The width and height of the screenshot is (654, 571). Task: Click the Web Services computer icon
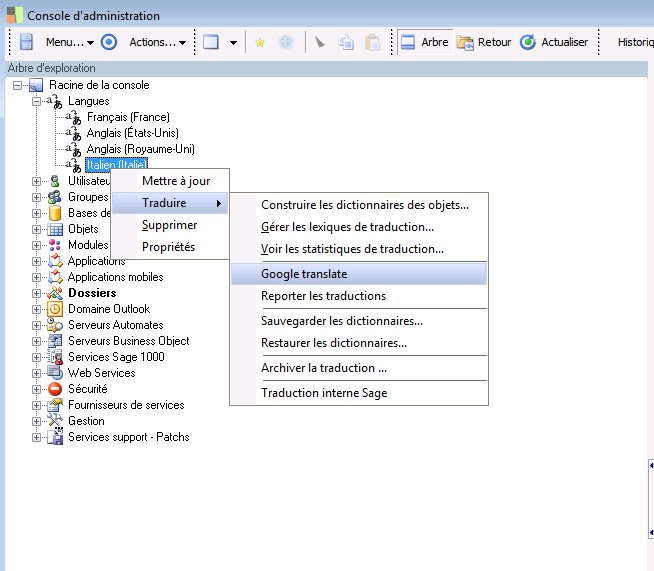coord(55,373)
